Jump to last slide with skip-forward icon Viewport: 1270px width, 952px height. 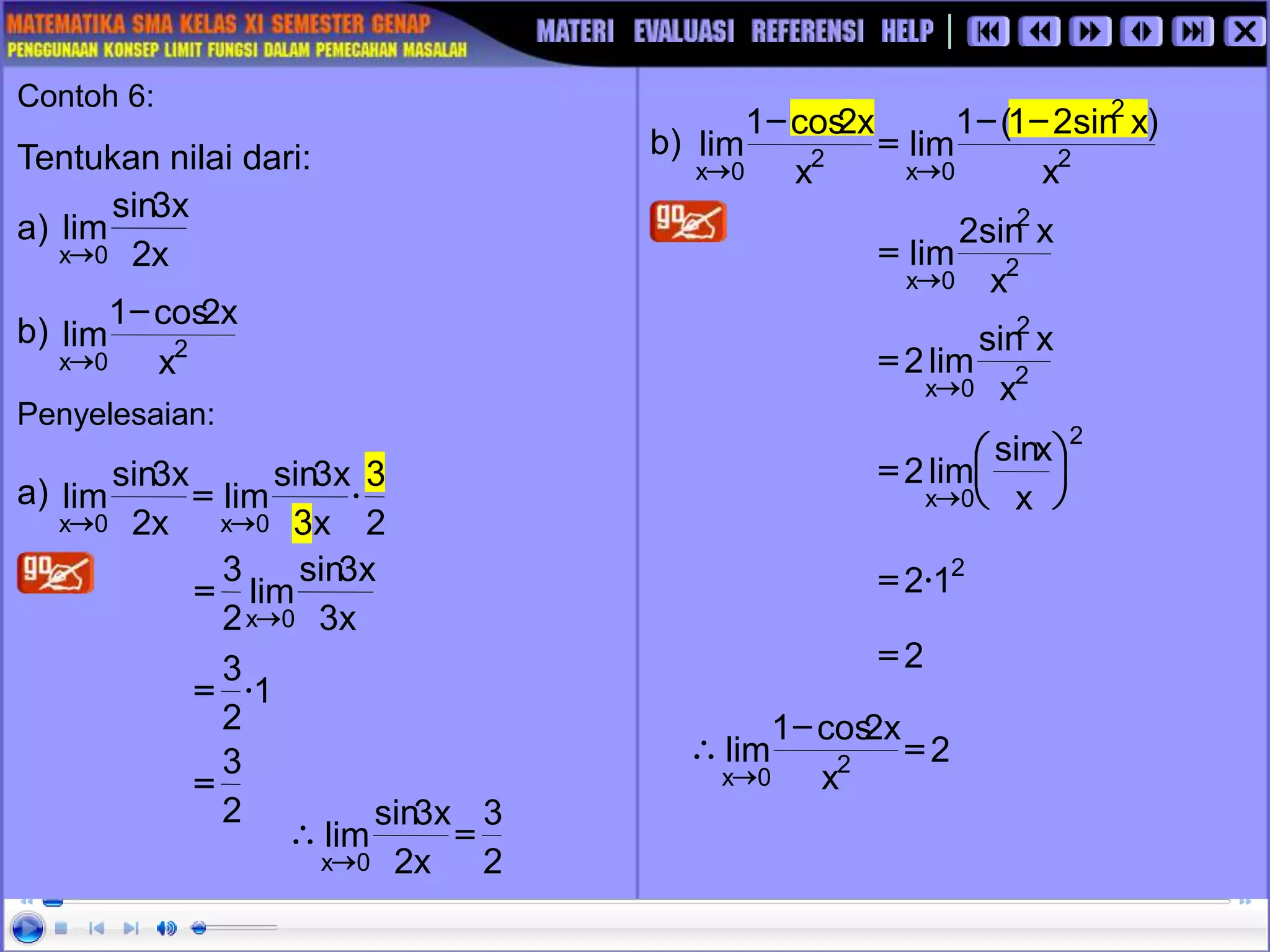(1192, 32)
